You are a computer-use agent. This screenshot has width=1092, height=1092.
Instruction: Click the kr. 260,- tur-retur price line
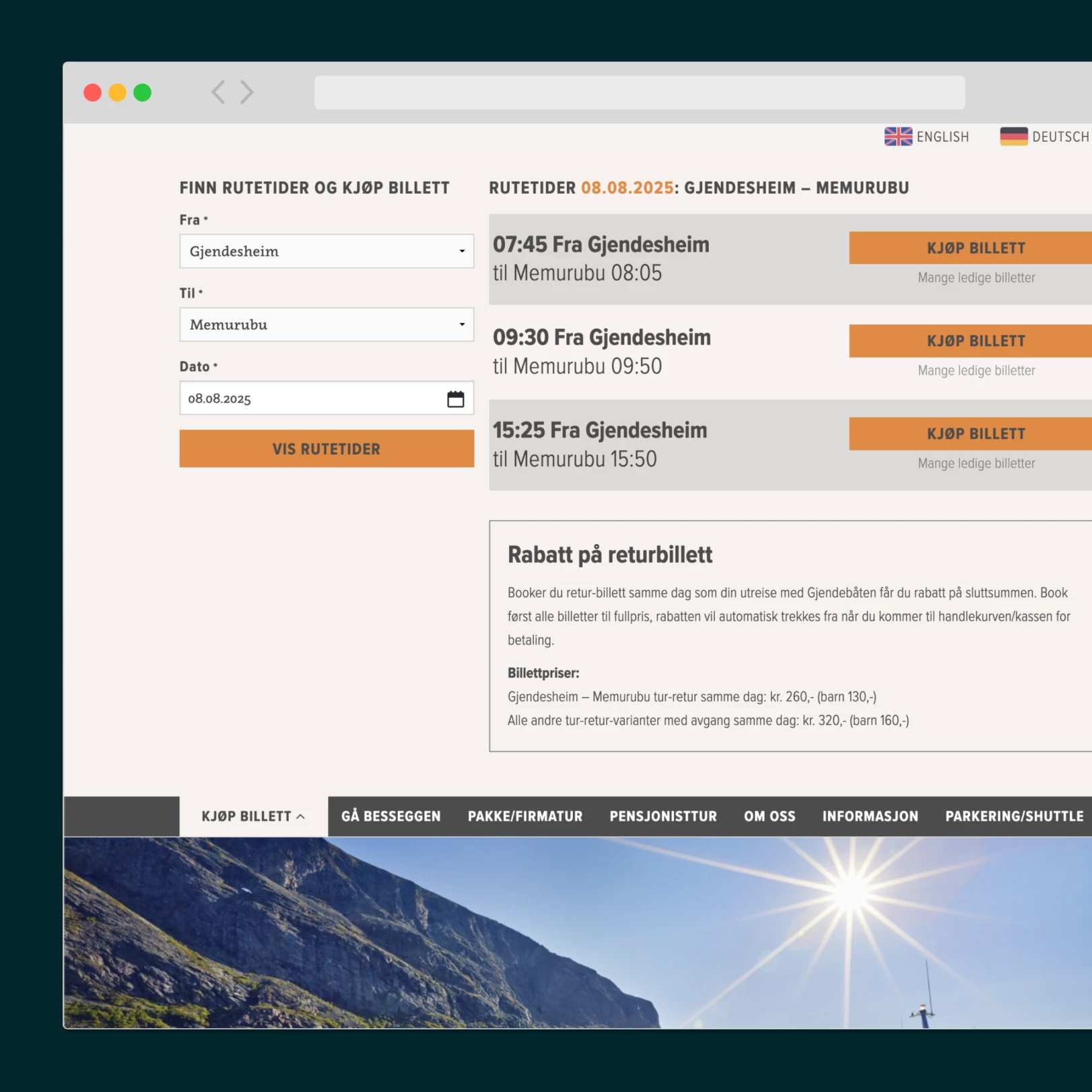(x=692, y=697)
